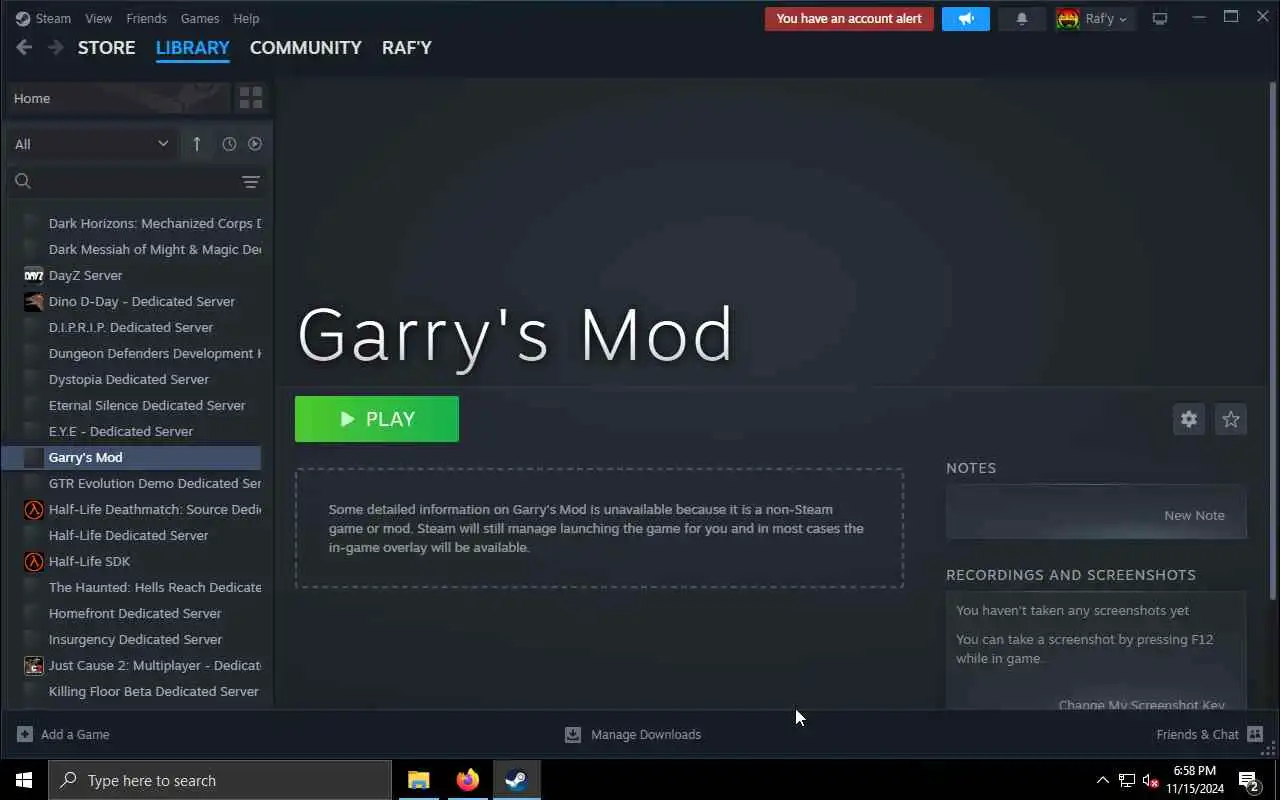This screenshot has height=800, width=1280.
Task: Click Add a Game
Action: click(64, 734)
